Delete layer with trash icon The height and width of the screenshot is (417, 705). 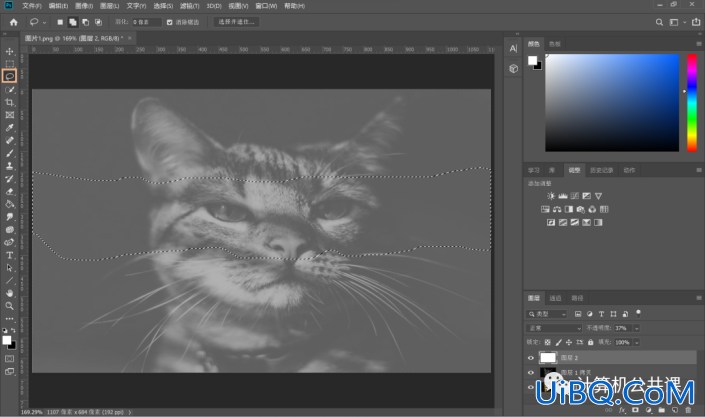[x=688, y=410]
